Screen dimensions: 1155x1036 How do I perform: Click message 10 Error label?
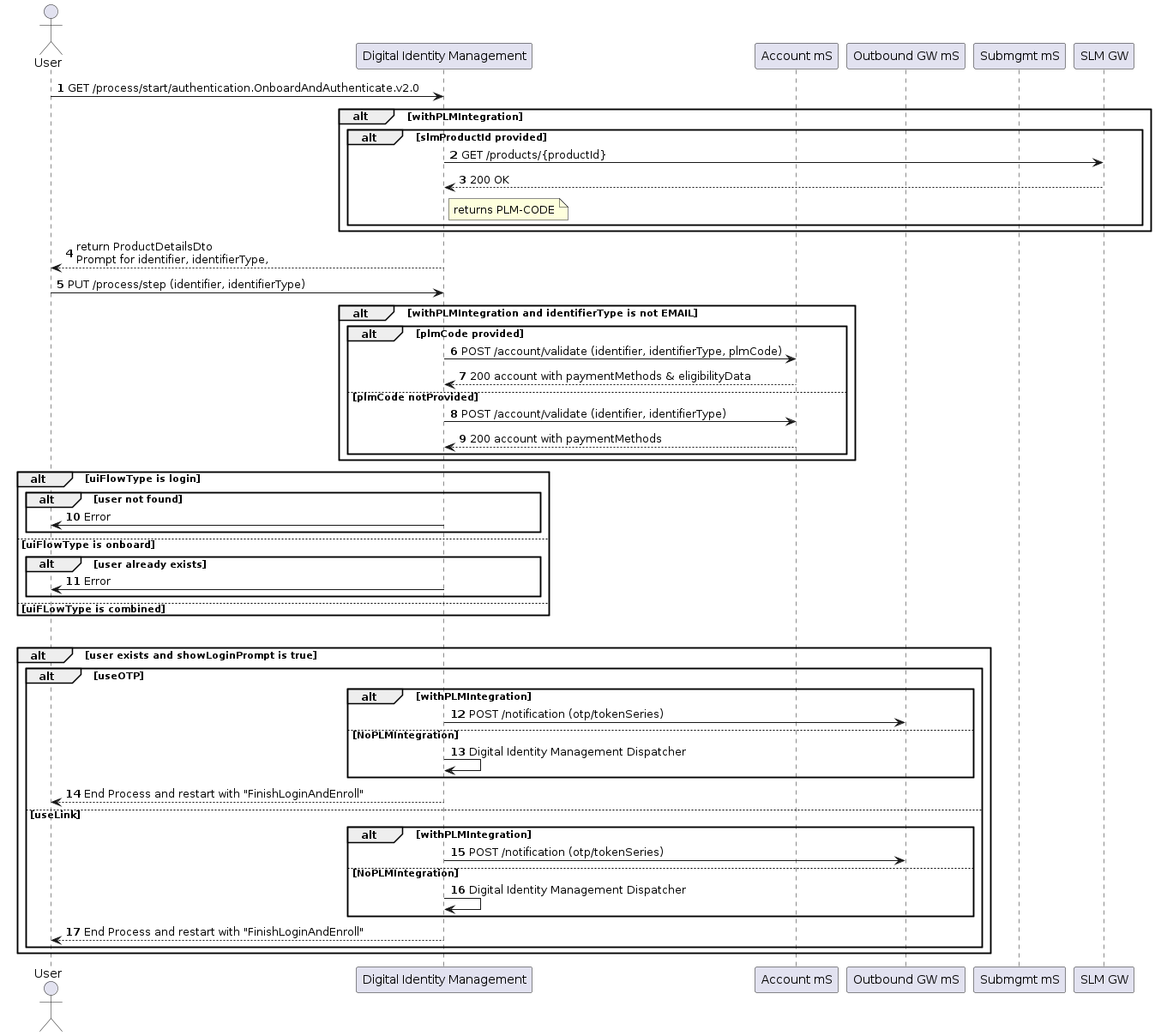[x=88, y=516]
